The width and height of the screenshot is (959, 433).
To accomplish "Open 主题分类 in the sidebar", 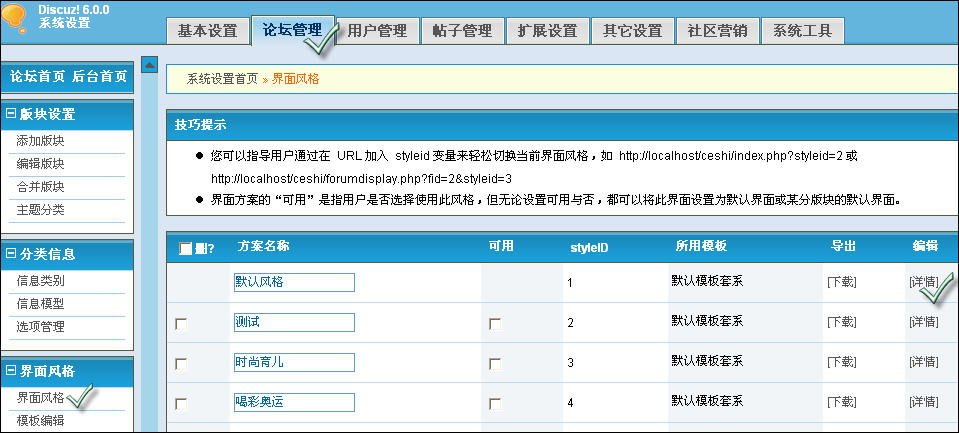I will tap(40, 210).
